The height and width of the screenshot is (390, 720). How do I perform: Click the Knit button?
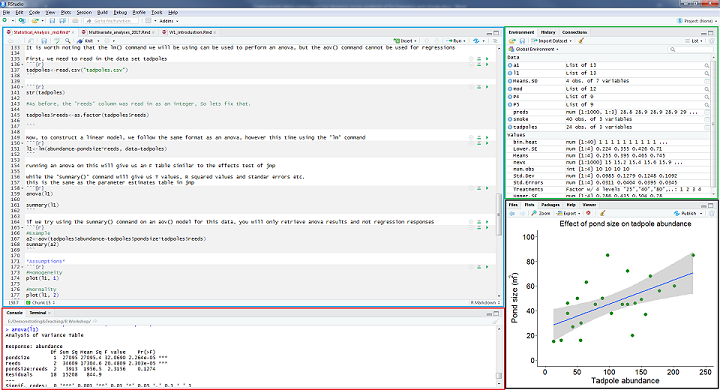pos(85,41)
